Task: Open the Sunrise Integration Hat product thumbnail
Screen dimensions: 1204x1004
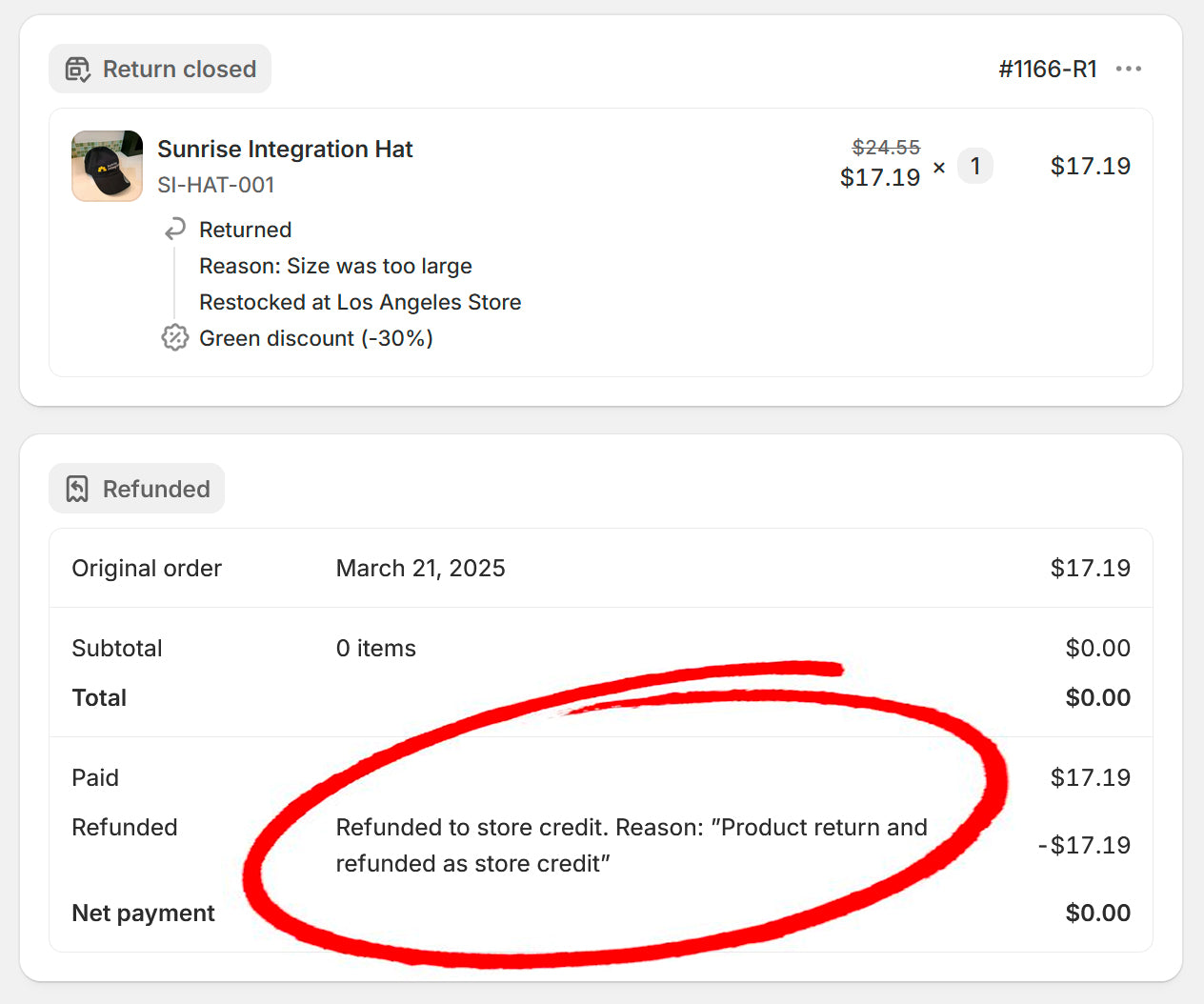Action: (107, 166)
